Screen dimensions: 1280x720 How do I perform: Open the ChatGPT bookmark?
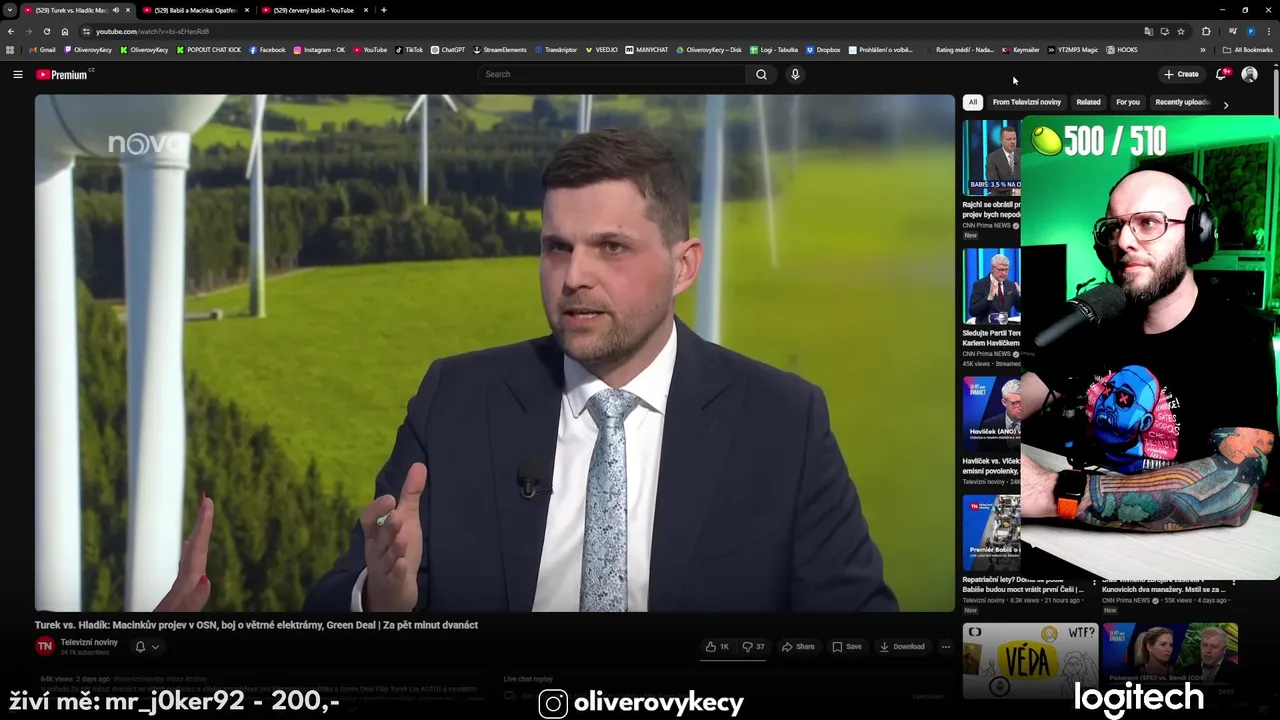(448, 50)
